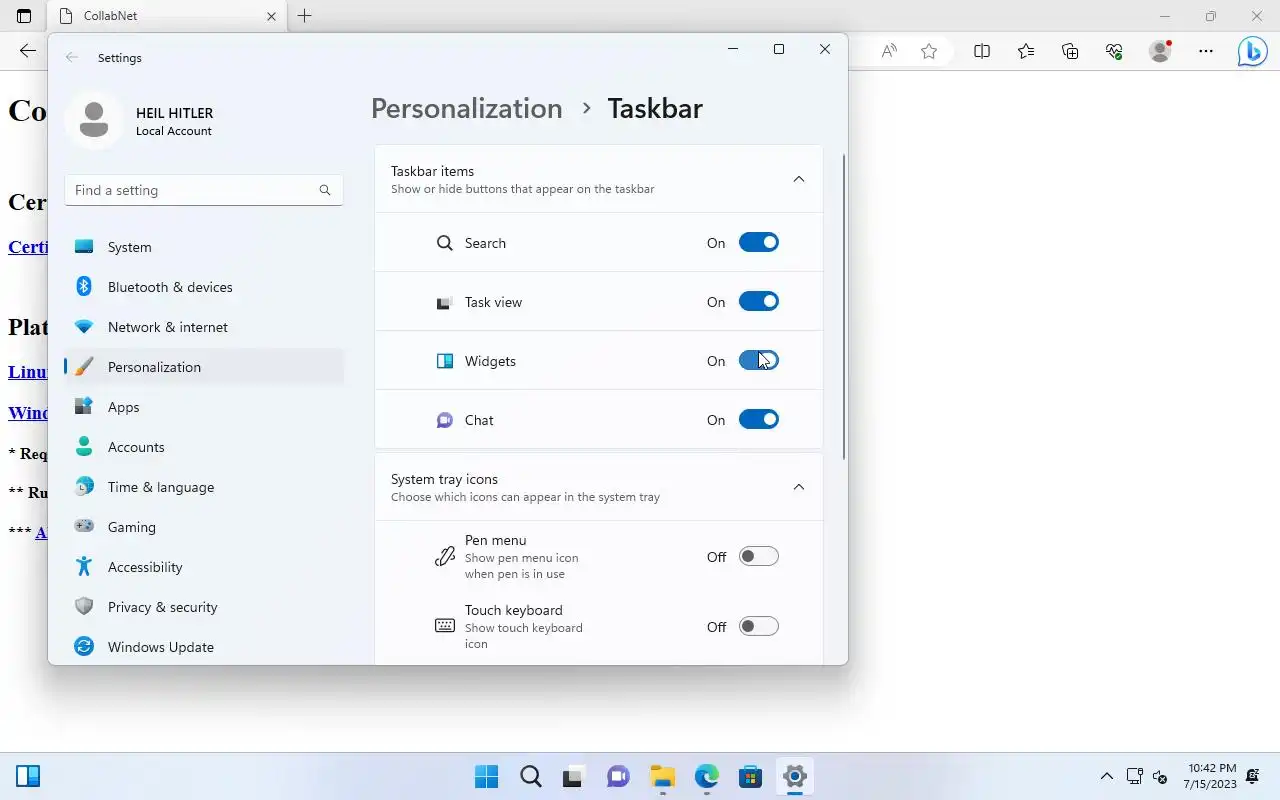The height and width of the screenshot is (800, 1280).
Task: Go to Bluetooth & devices settings
Action: (x=204, y=287)
